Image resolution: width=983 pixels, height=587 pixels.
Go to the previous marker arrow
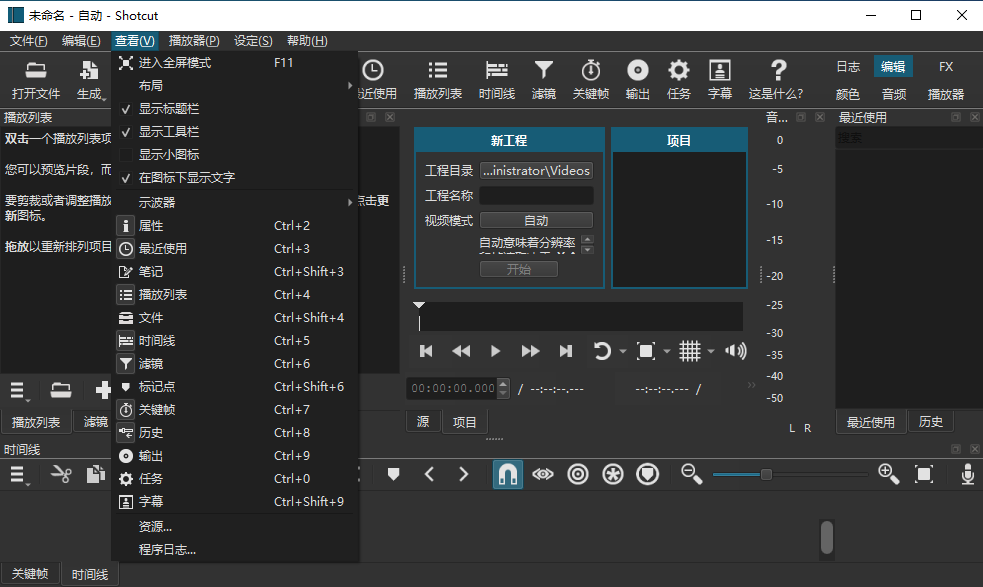click(429, 474)
